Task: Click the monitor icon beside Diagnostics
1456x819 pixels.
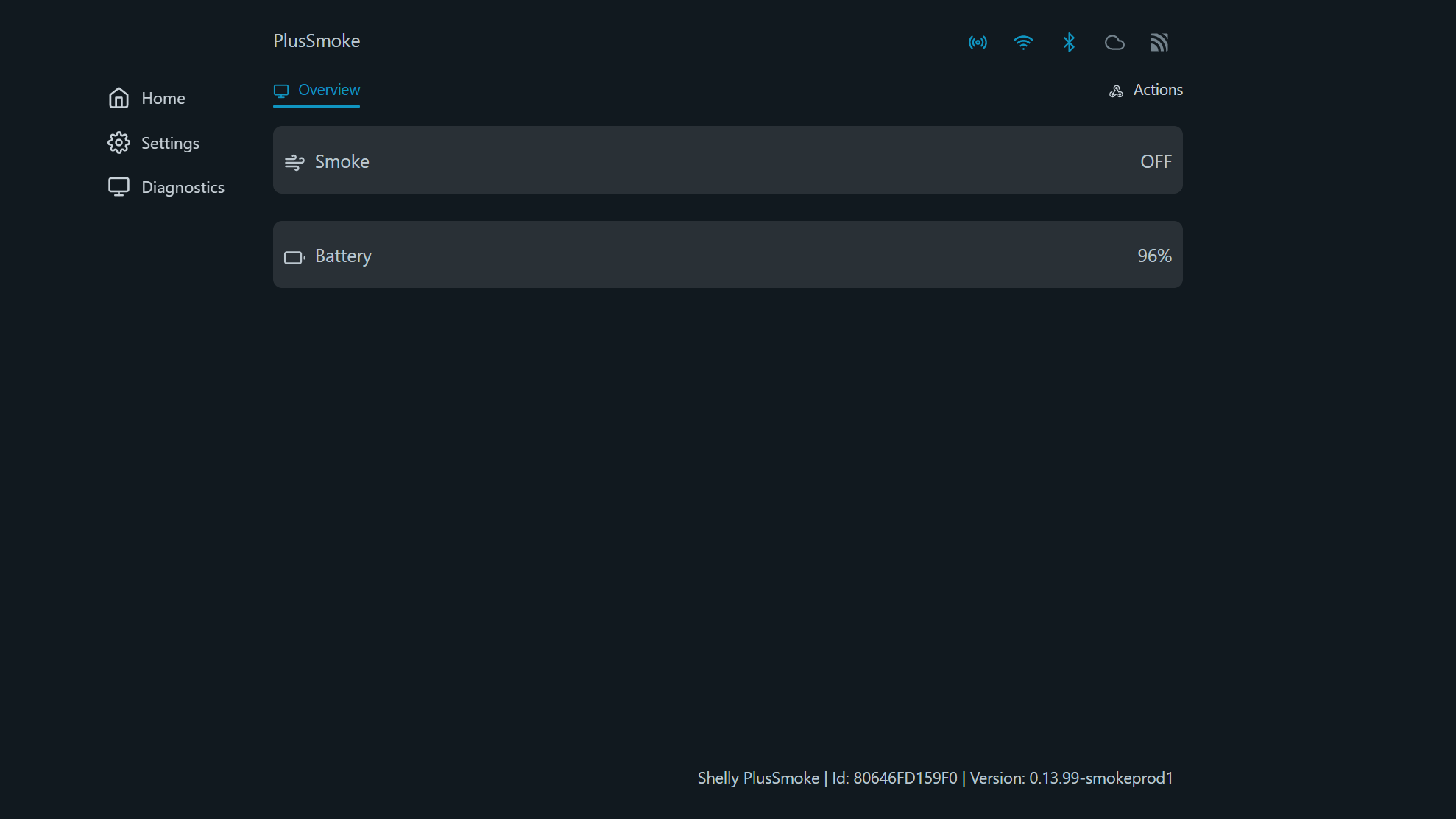Action: click(119, 187)
